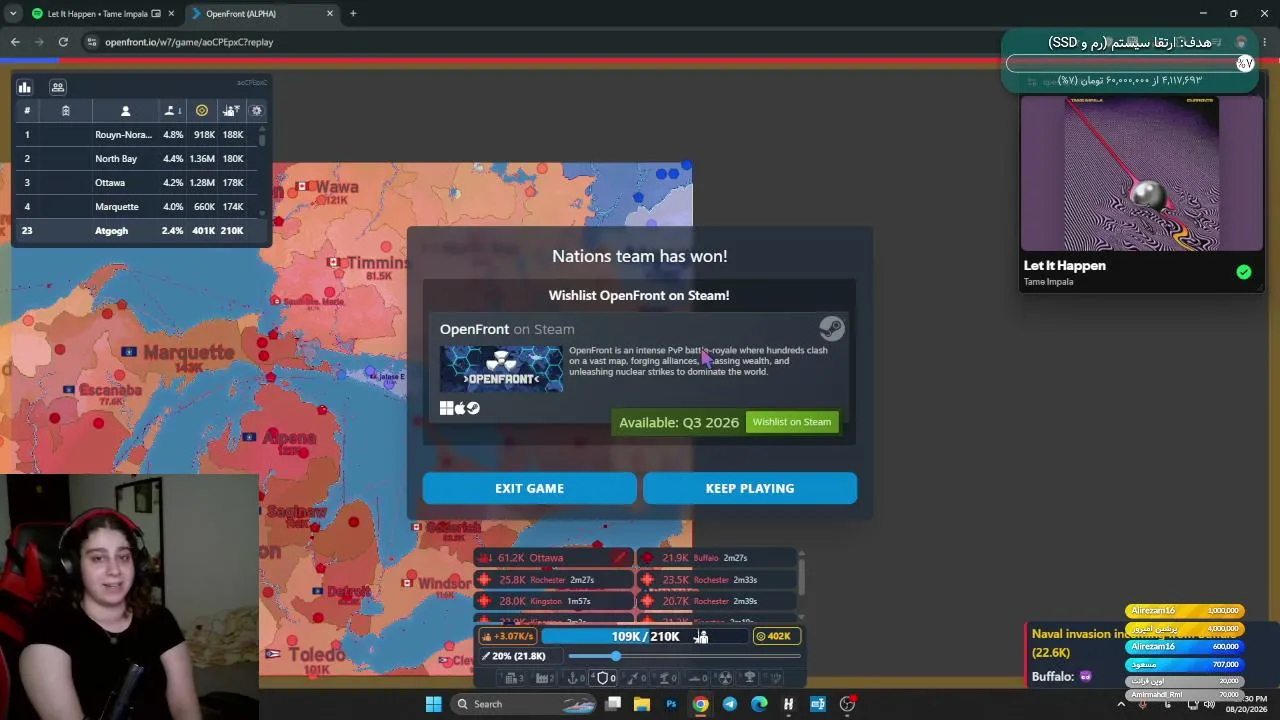Image resolution: width=1280 pixels, height=720 pixels.
Task: Select the SAM Launcher build icon
Action: click(x=665, y=678)
